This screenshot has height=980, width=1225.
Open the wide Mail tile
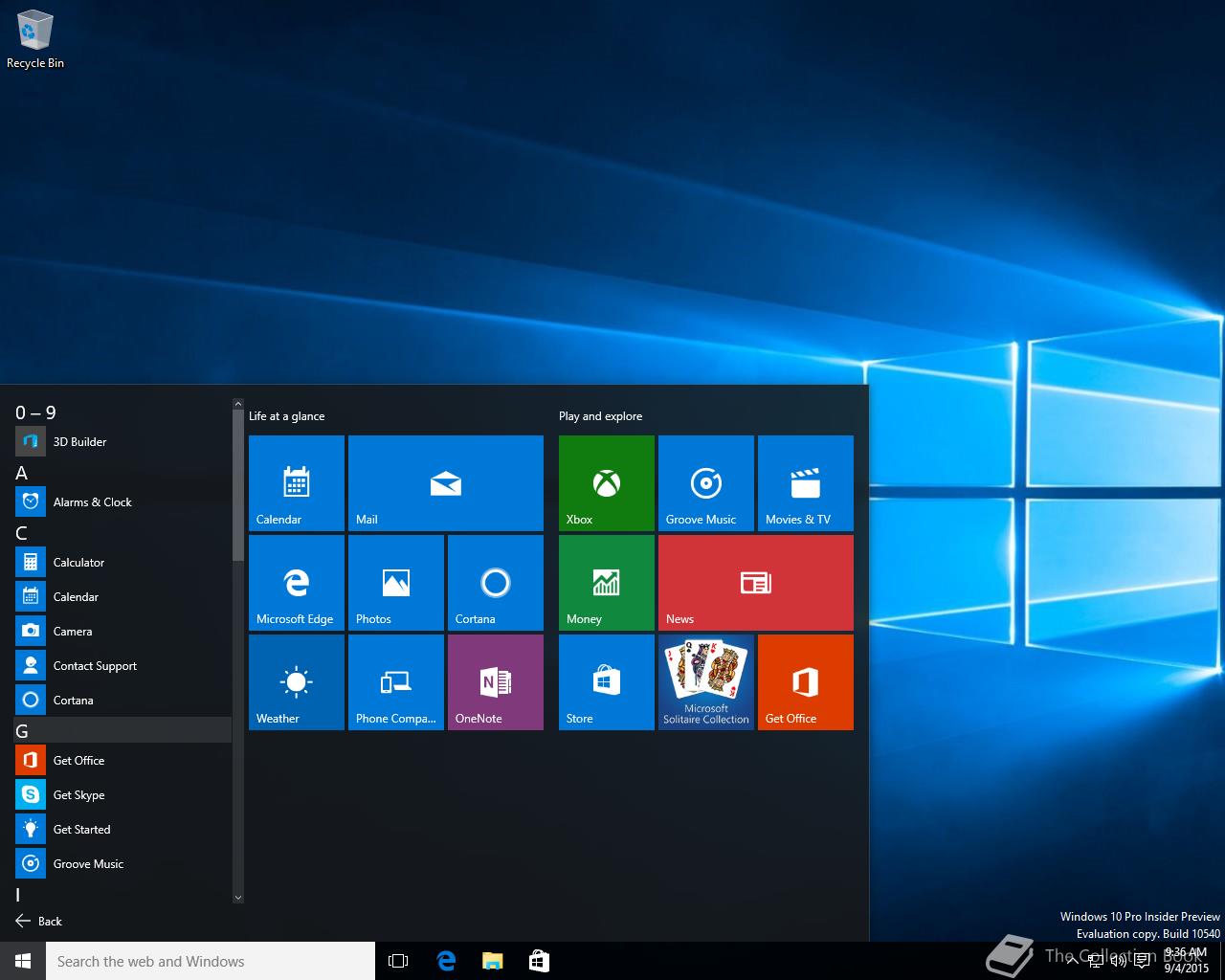click(x=446, y=483)
